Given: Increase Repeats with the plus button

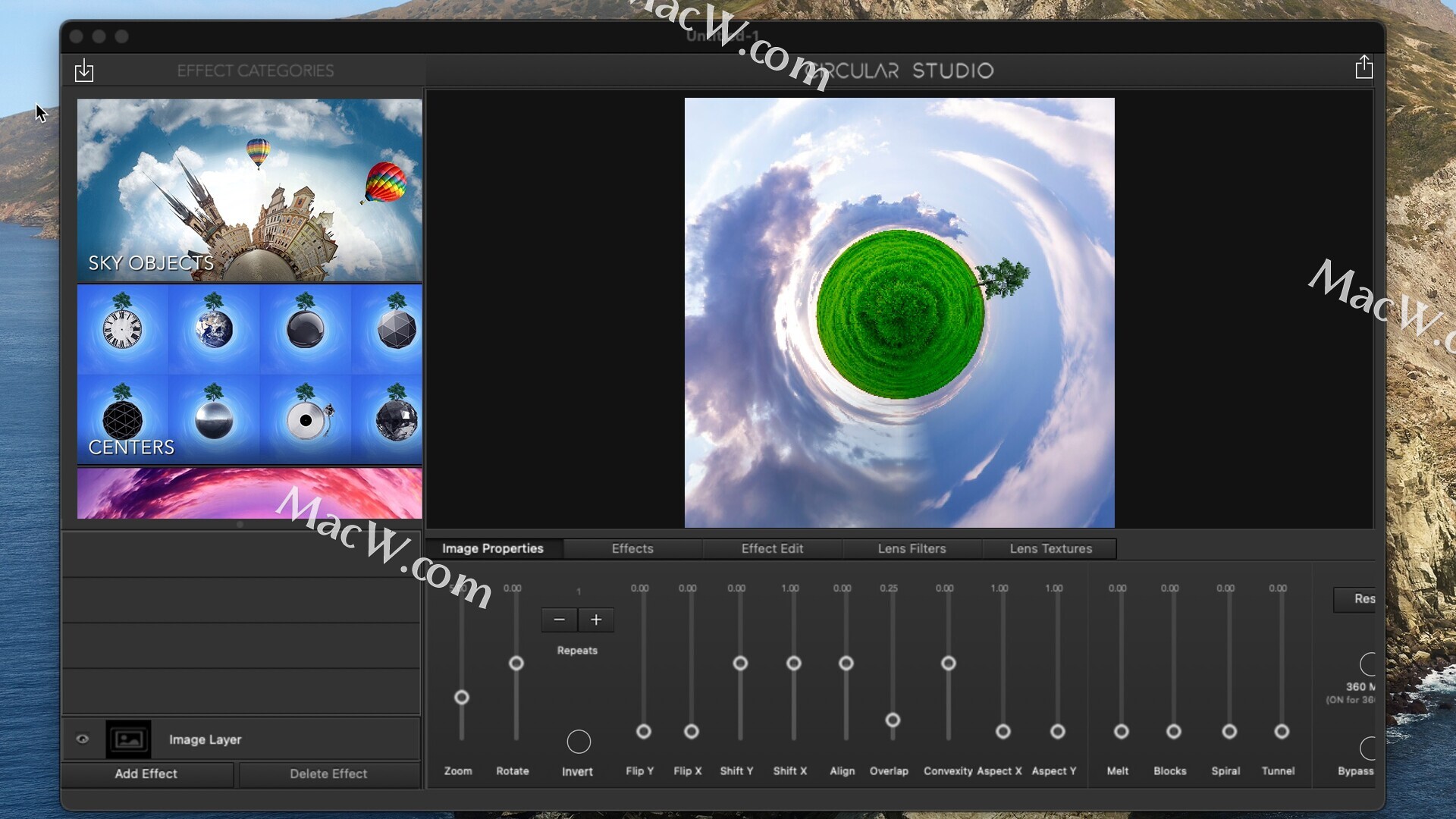Looking at the screenshot, I should (x=596, y=620).
